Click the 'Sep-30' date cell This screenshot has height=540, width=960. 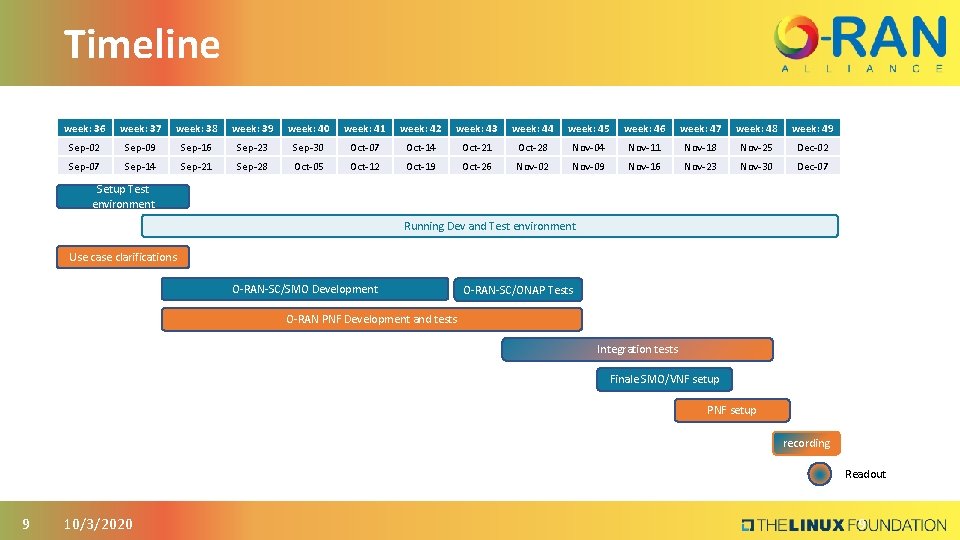[309, 147]
